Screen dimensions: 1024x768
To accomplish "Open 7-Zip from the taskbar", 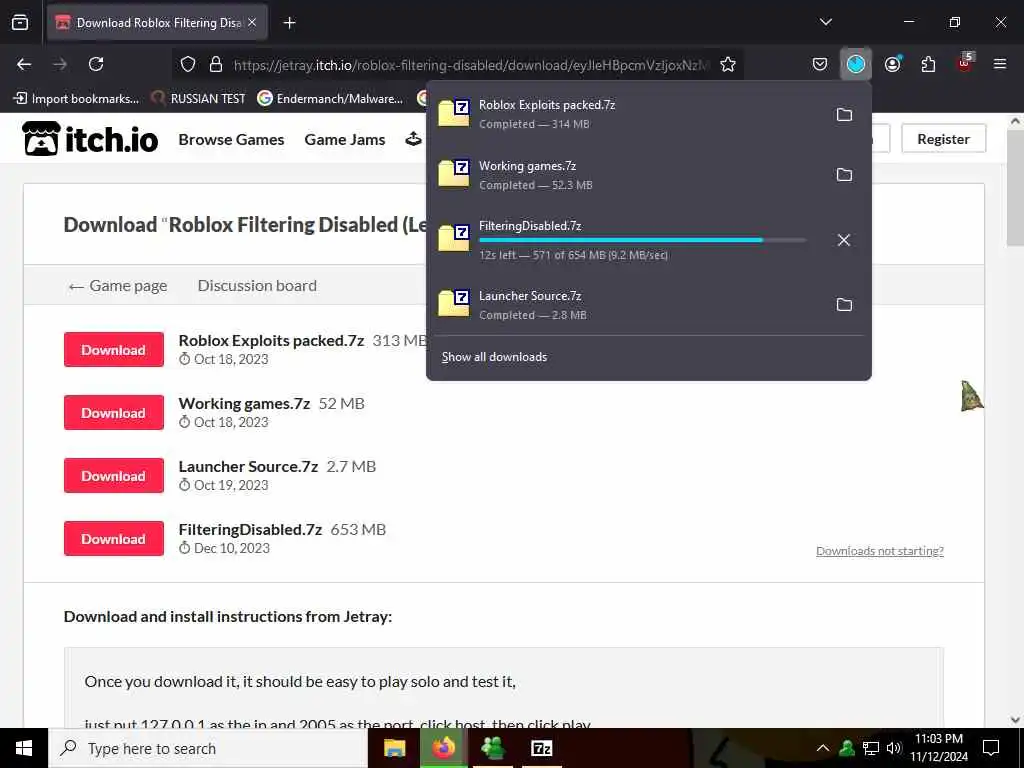I will click(541, 748).
